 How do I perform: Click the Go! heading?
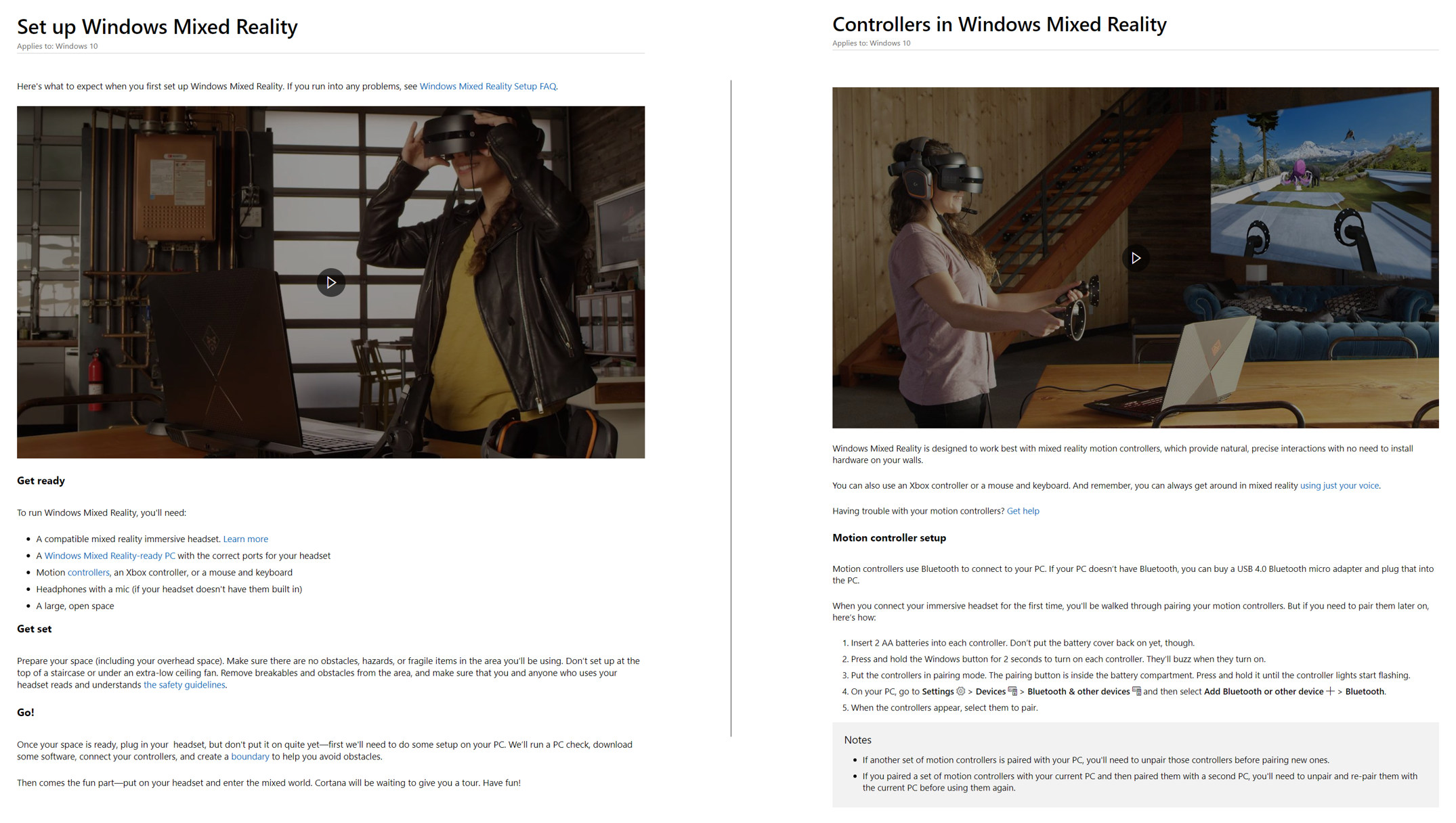(x=25, y=712)
